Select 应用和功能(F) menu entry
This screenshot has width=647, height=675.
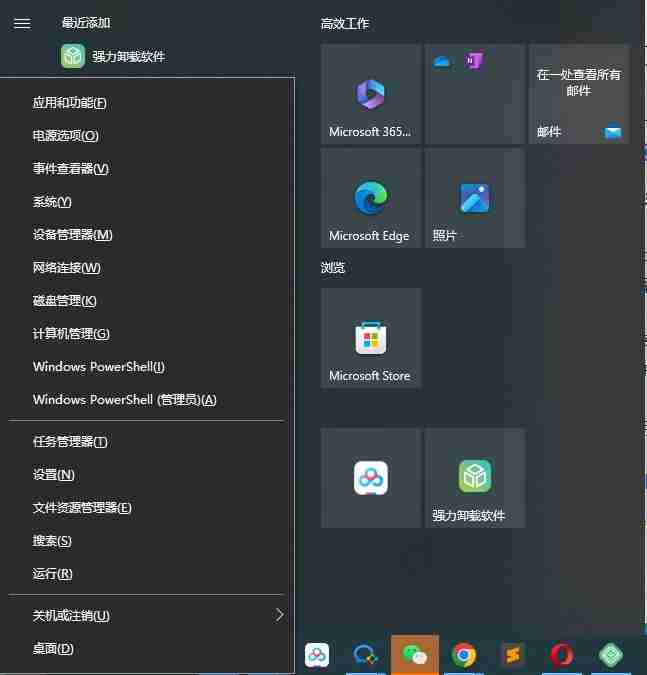tap(69, 103)
